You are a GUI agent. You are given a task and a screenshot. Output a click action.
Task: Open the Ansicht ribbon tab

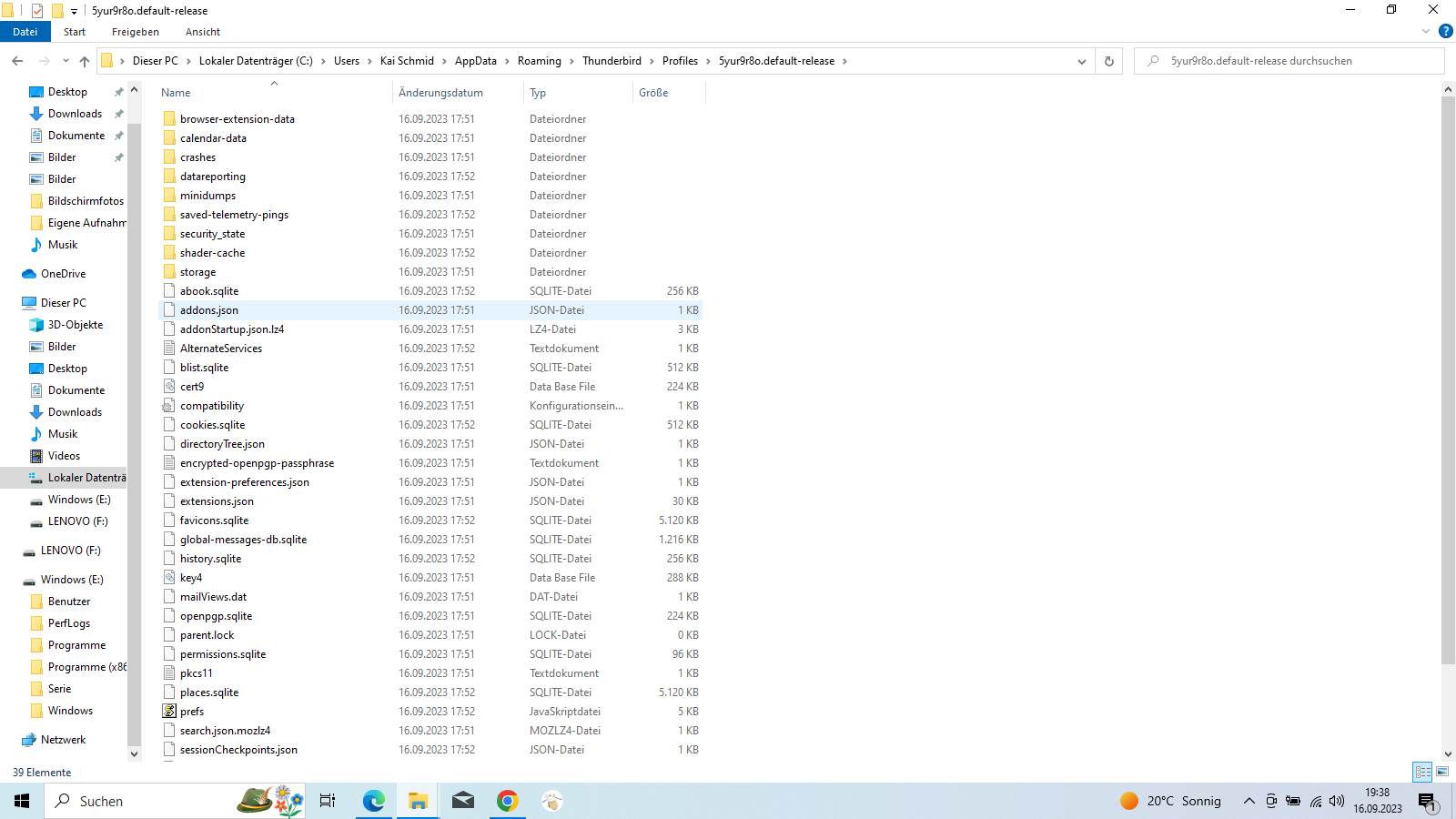(202, 32)
